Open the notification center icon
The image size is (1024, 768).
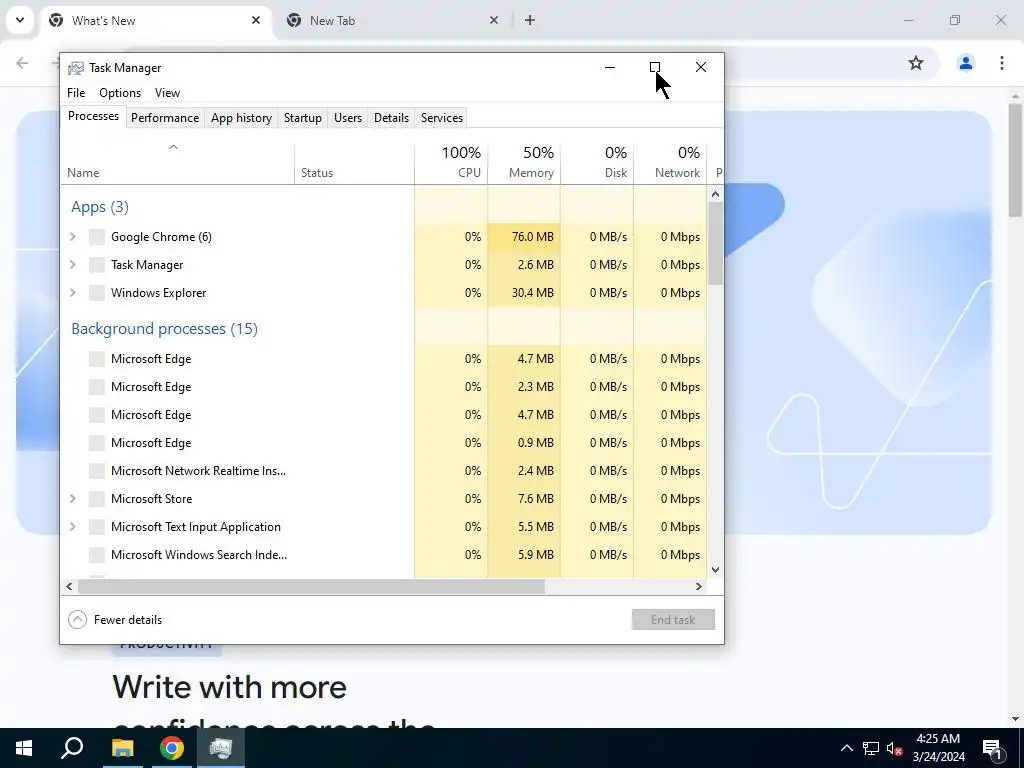[992, 748]
